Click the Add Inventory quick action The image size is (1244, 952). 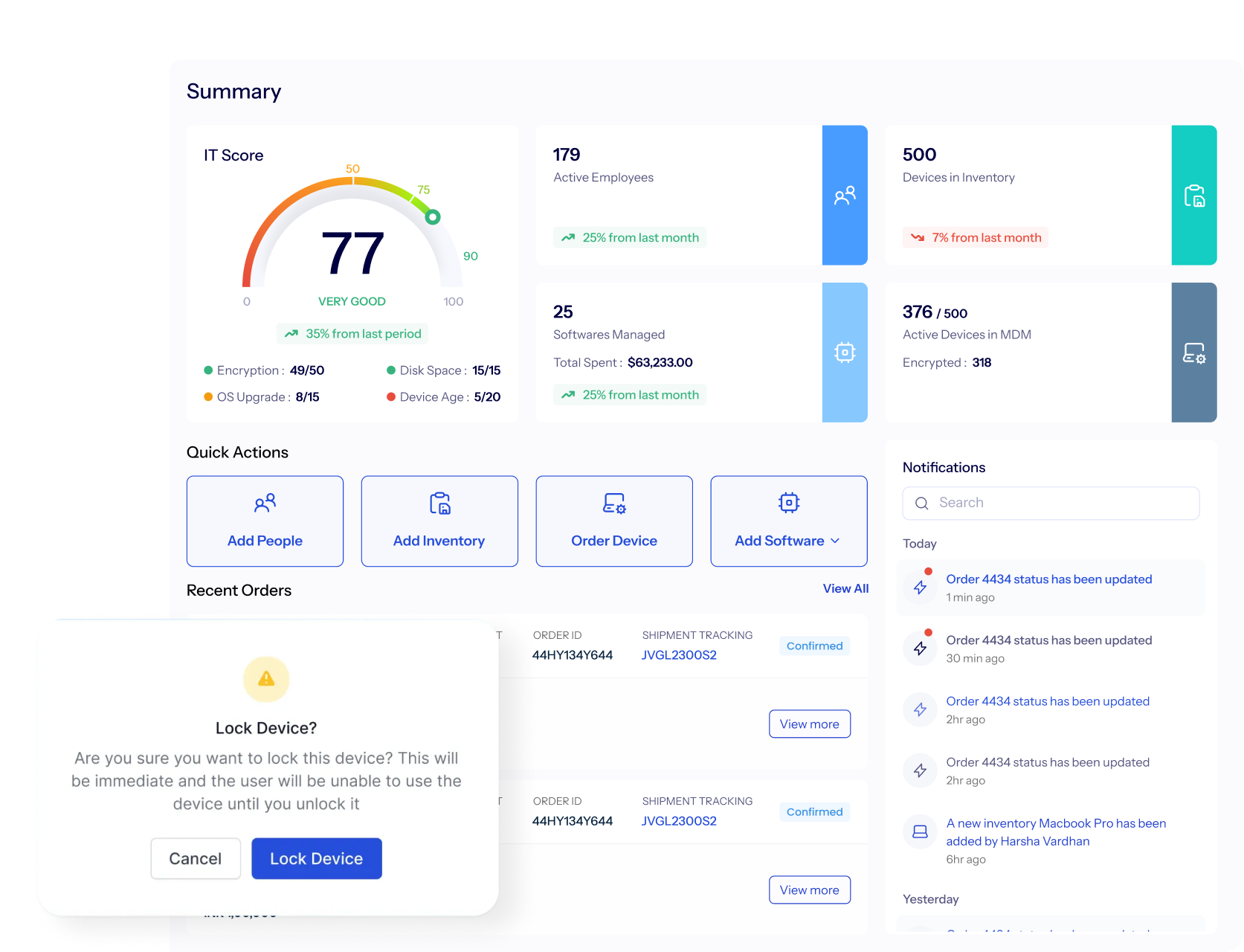439,521
